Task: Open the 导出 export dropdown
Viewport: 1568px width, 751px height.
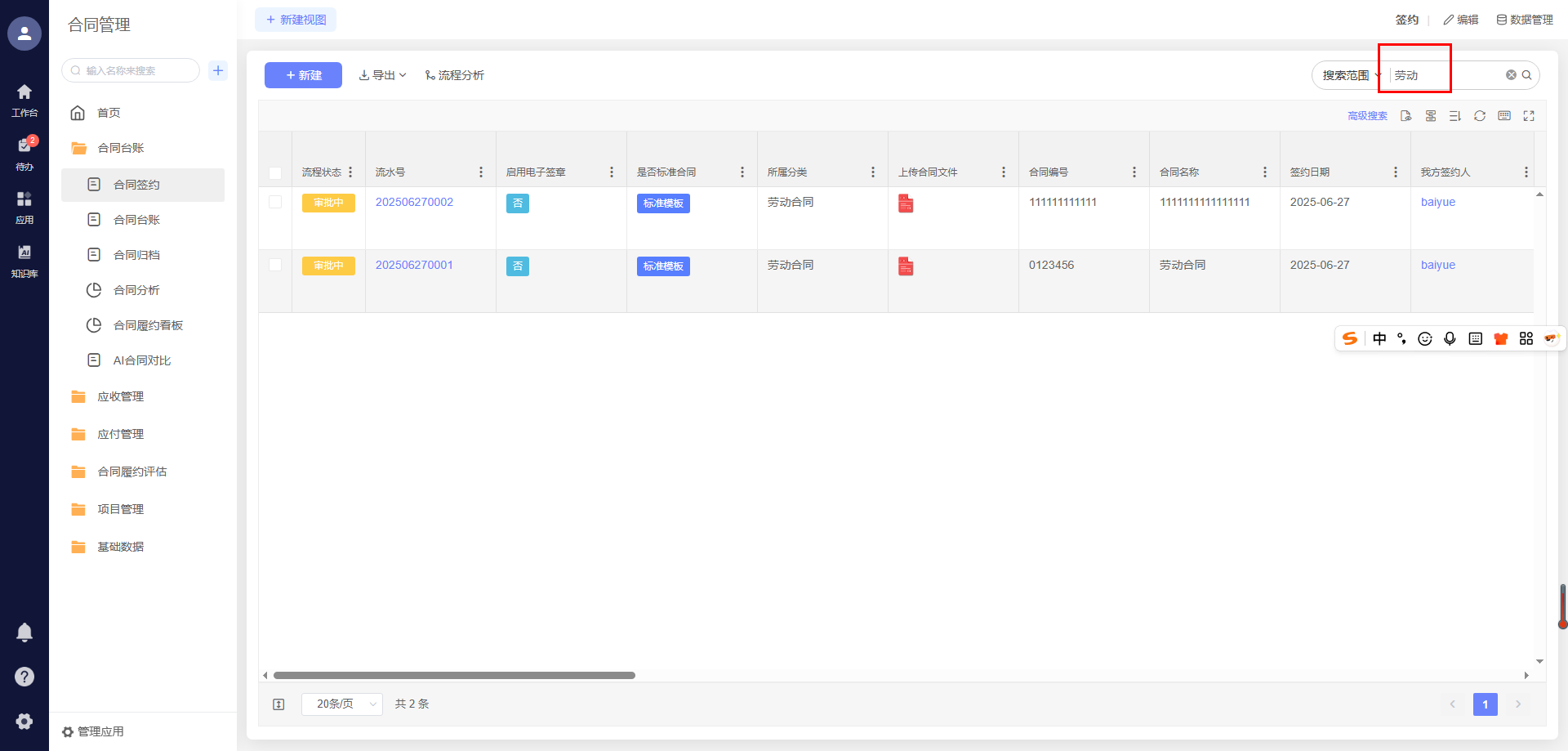Action: [382, 75]
